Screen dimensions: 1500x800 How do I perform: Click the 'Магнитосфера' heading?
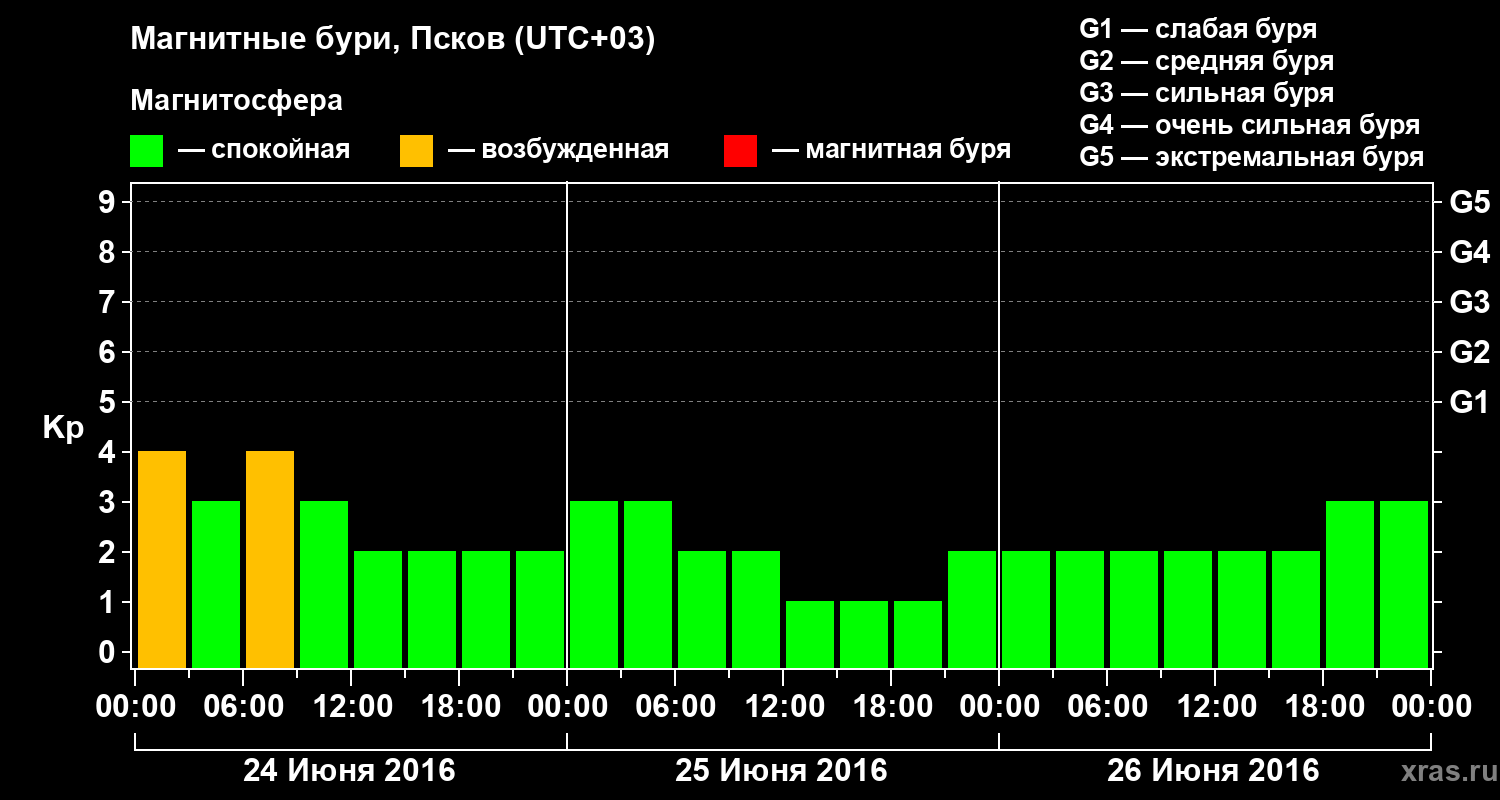pyautogui.click(x=236, y=101)
